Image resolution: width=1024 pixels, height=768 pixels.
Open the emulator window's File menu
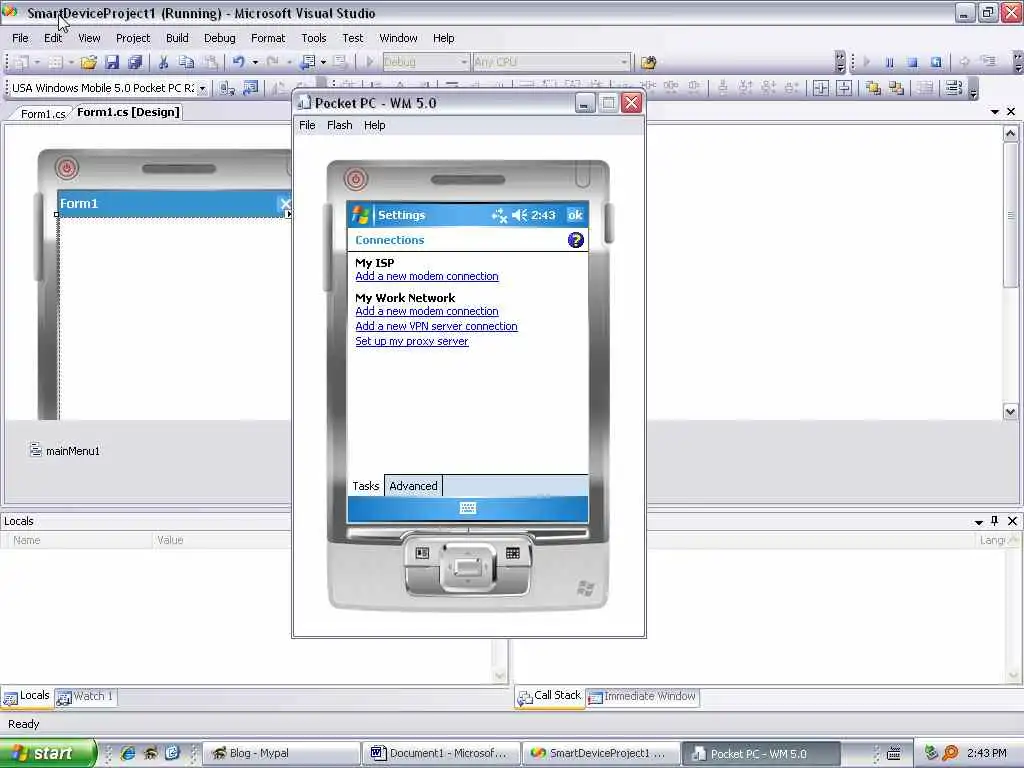[x=307, y=125]
